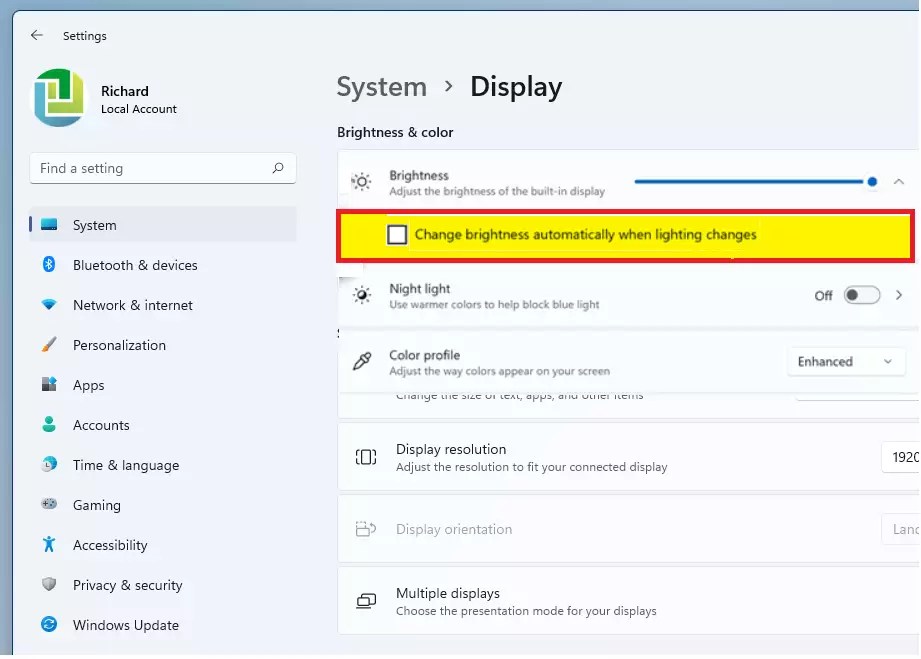The height and width of the screenshot is (659, 921).
Task: Click the Settings window title text
Action: pos(85,36)
